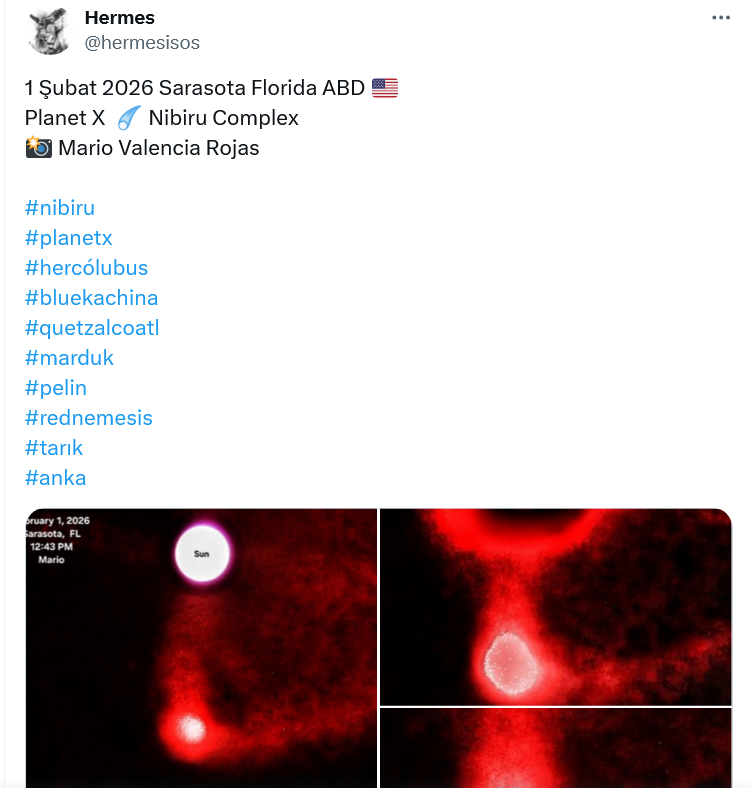The image size is (751, 788).
Task: Follow the #planetx hashtag link
Action: pyautogui.click(x=68, y=238)
